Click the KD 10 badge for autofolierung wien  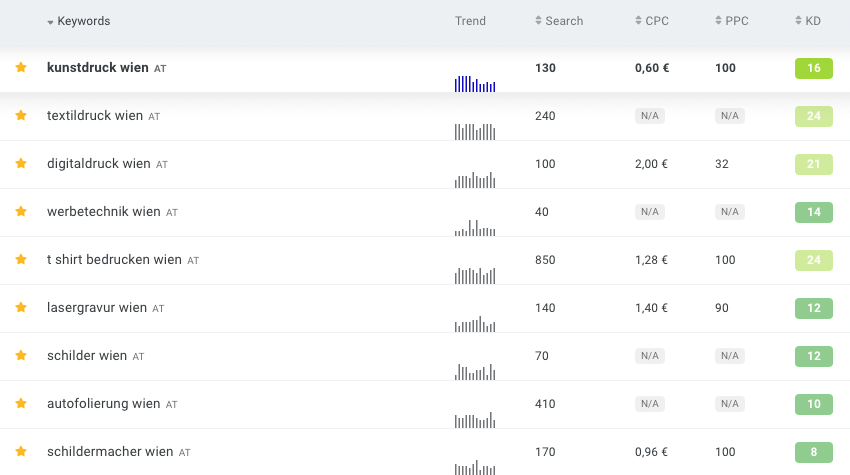coord(813,404)
